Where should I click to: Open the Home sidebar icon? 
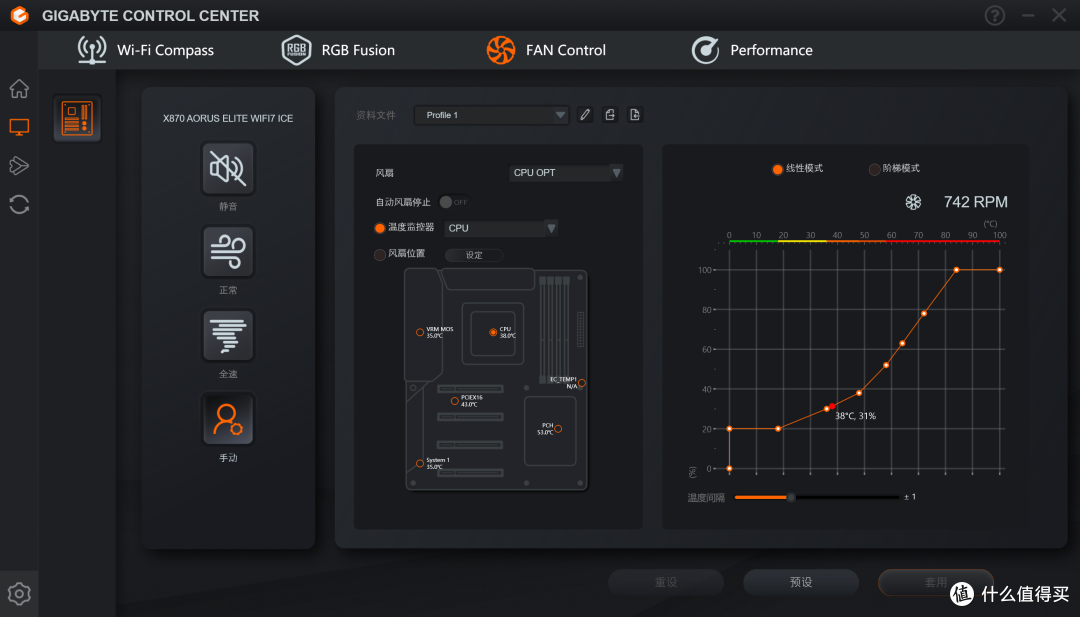19,88
